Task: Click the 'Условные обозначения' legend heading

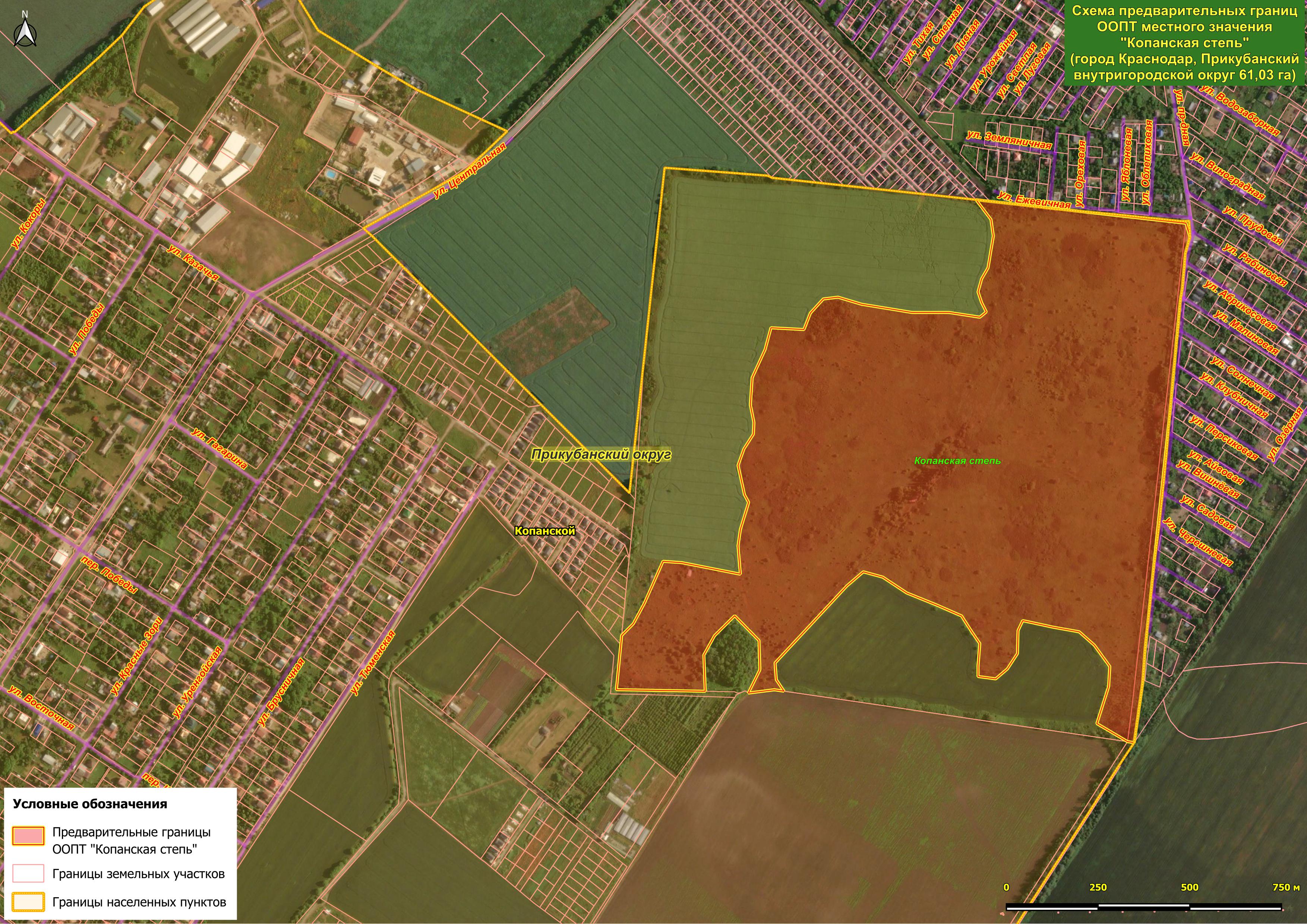Action: 90,804
